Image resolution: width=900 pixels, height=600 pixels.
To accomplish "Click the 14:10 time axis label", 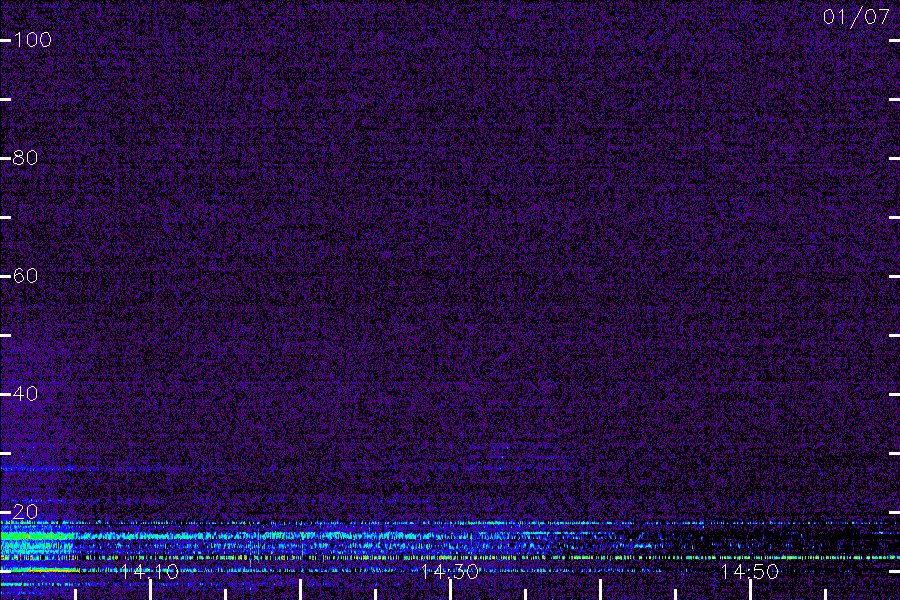I will pyautogui.click(x=149, y=571).
